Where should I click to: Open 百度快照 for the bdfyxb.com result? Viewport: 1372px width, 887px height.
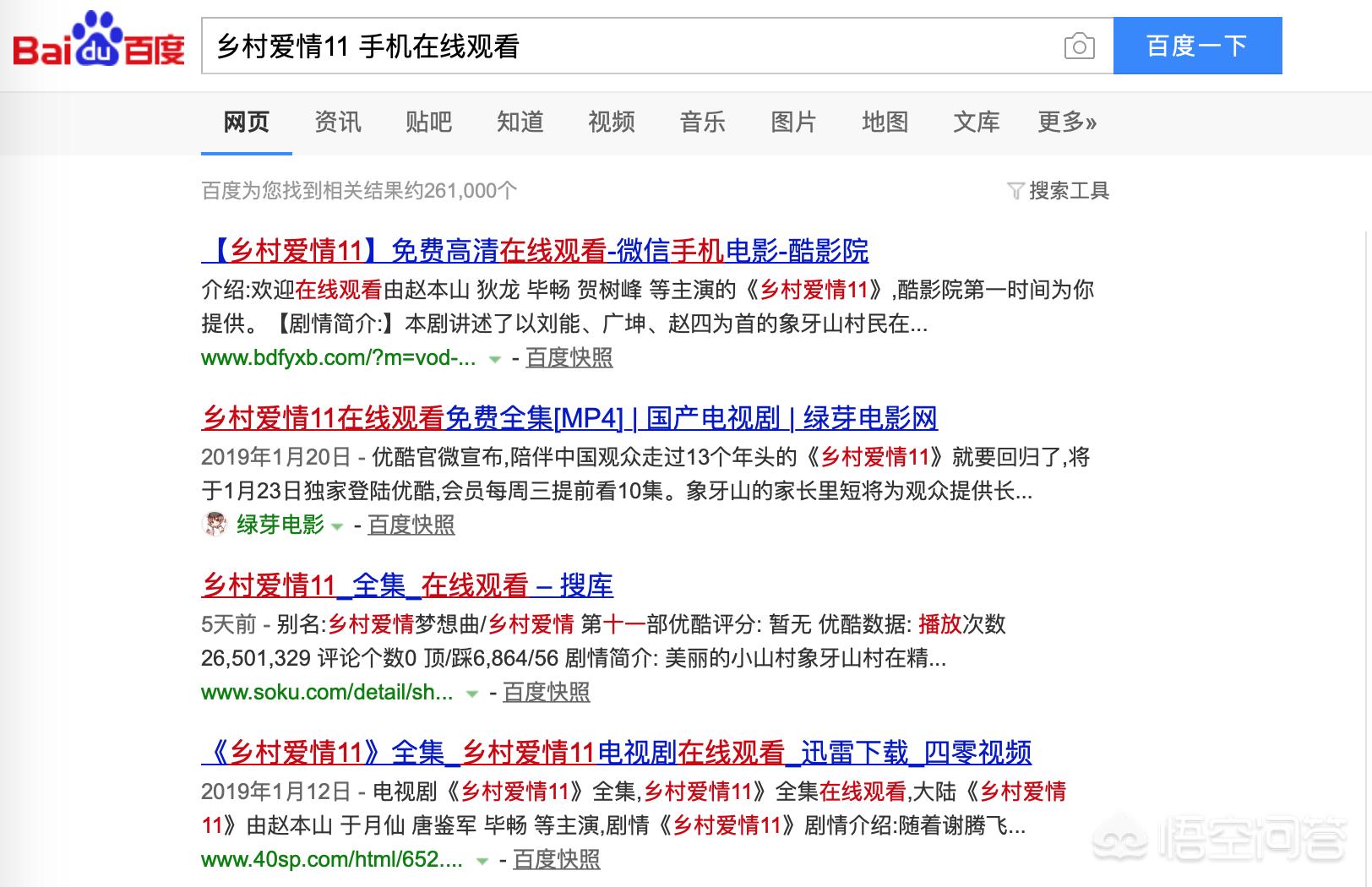click(x=569, y=358)
